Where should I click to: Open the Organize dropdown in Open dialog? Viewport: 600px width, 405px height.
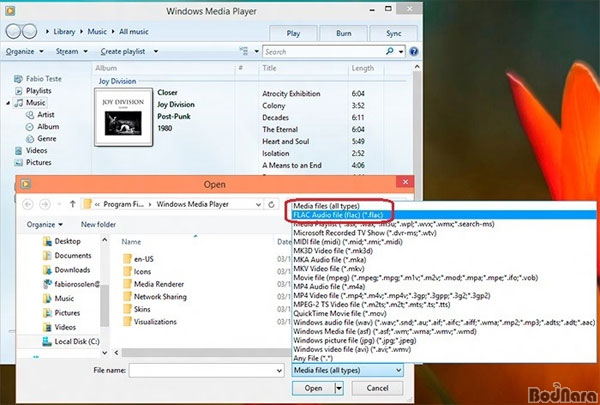pyautogui.click(x=45, y=224)
